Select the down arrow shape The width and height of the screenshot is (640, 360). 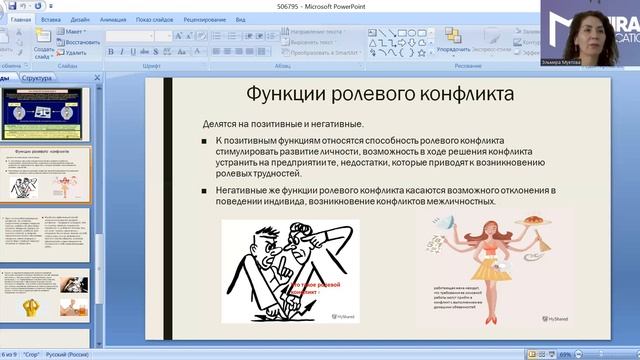(x=412, y=43)
